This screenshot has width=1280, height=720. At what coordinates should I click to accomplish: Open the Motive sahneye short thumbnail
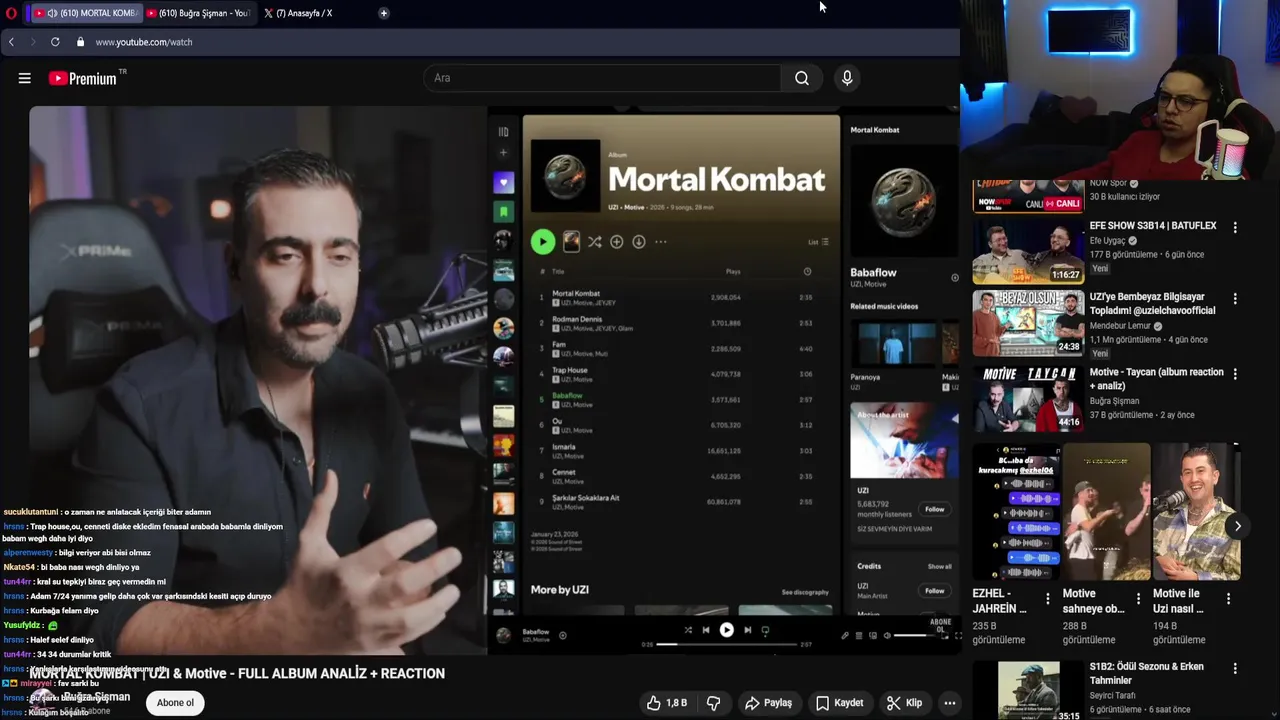1105,512
